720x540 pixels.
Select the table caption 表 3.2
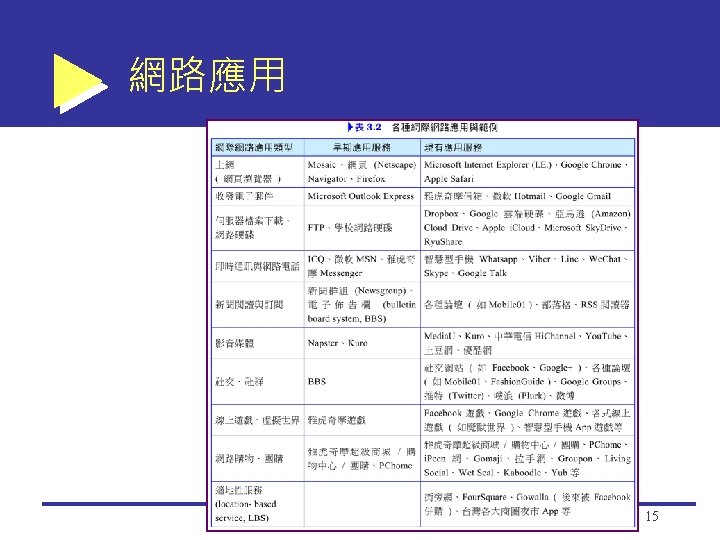tap(365, 127)
